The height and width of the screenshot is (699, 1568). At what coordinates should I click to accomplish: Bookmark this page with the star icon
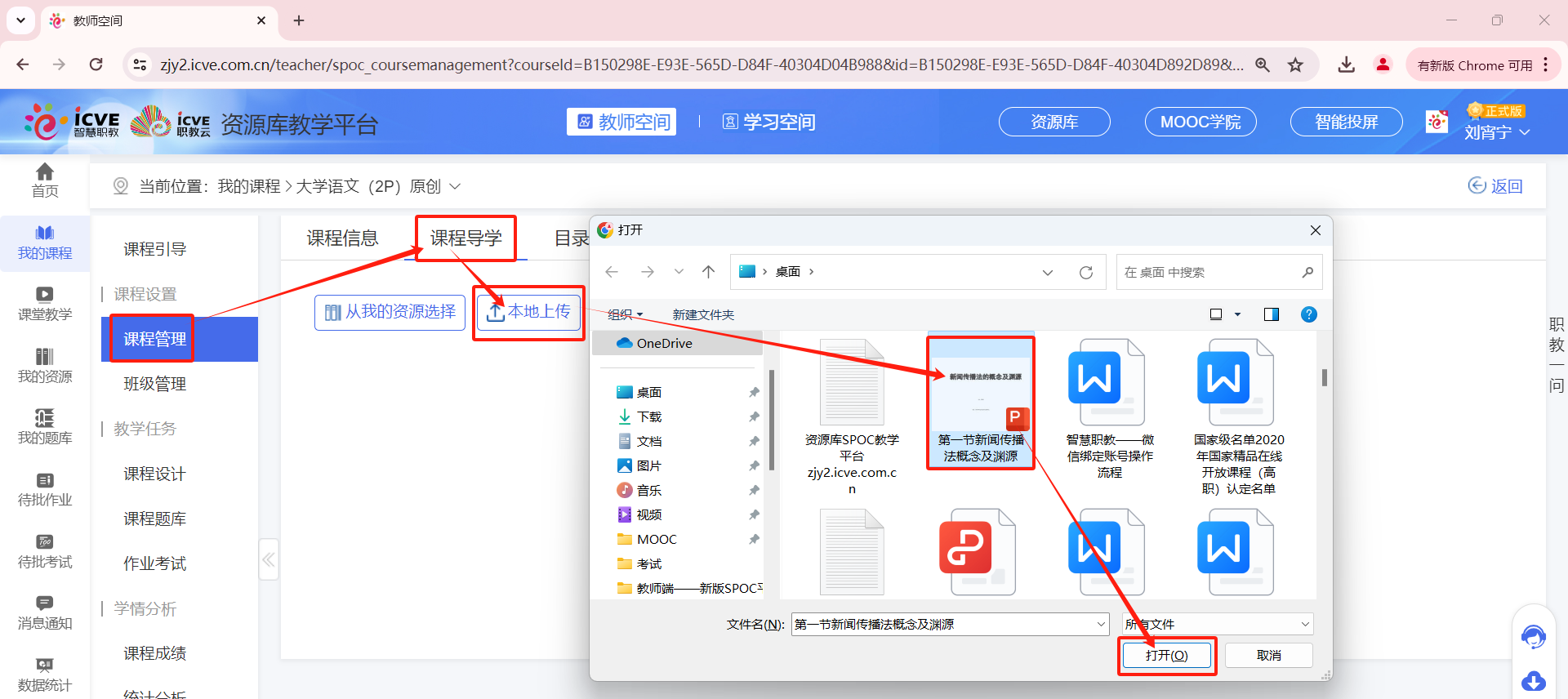pos(1295,65)
